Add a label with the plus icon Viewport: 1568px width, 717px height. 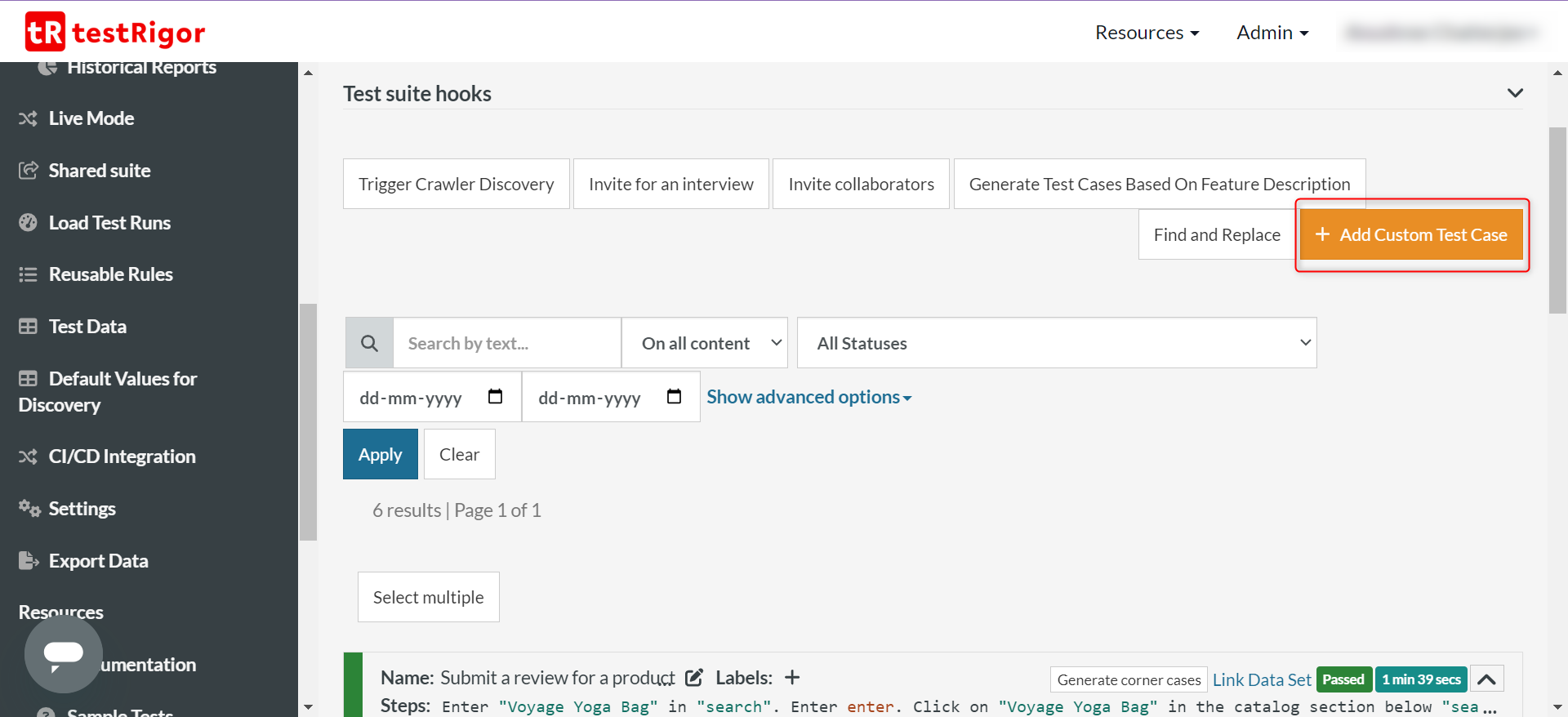click(x=792, y=678)
